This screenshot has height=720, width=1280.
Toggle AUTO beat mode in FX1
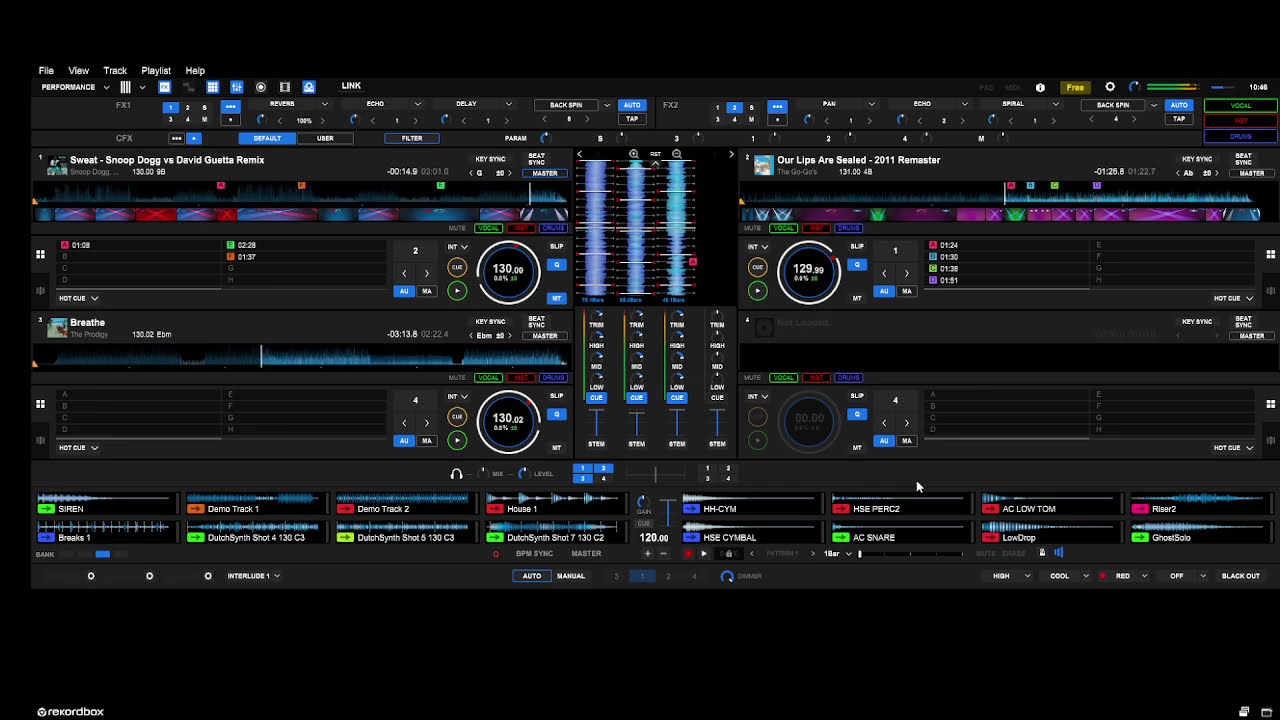point(632,105)
